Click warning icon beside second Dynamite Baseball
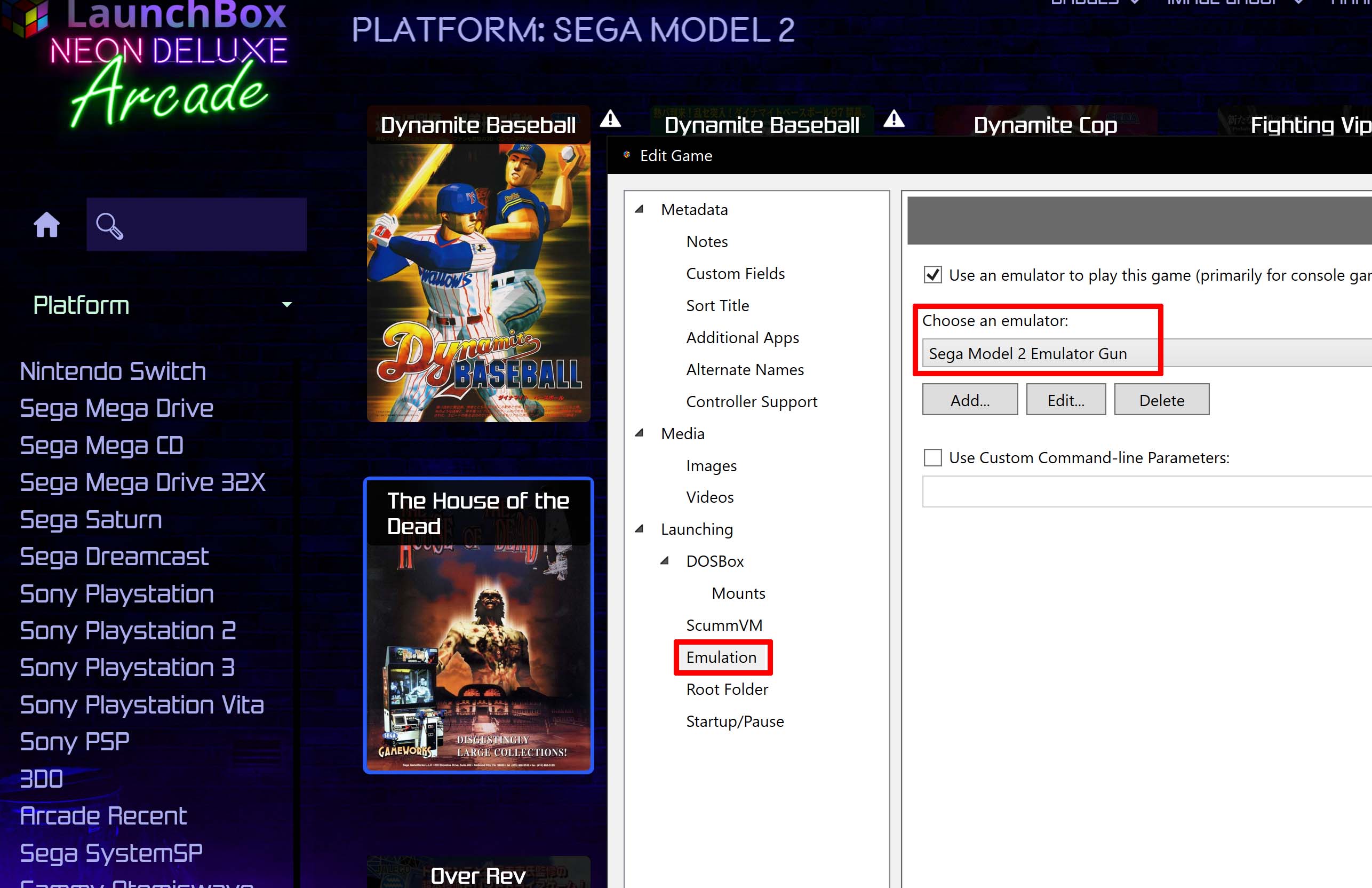The image size is (1372, 888). pyautogui.click(x=894, y=120)
